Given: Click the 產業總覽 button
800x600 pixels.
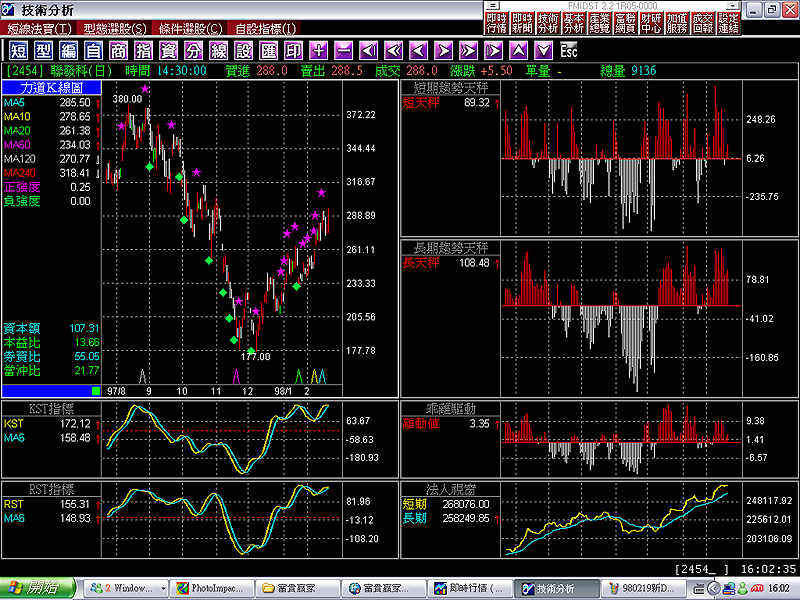Looking at the screenshot, I should (599, 23).
